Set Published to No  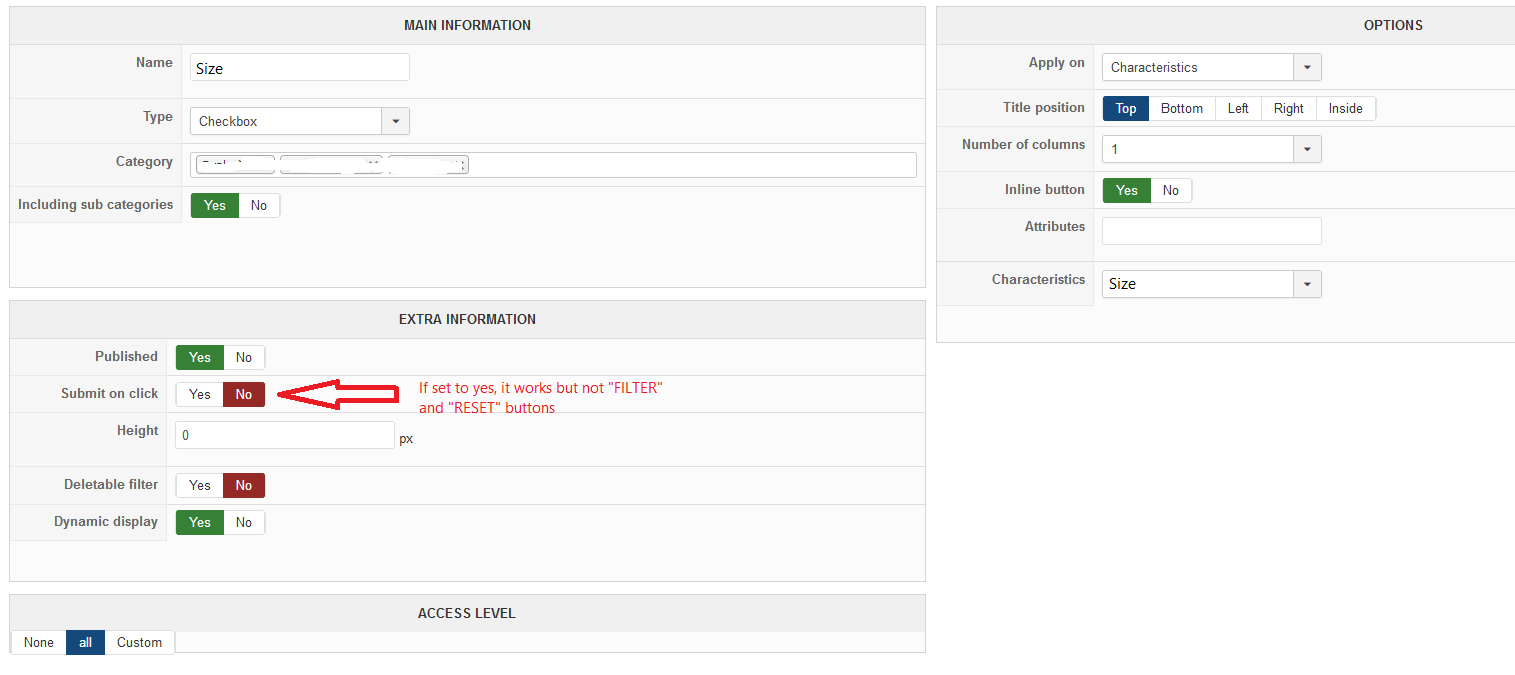tap(244, 357)
